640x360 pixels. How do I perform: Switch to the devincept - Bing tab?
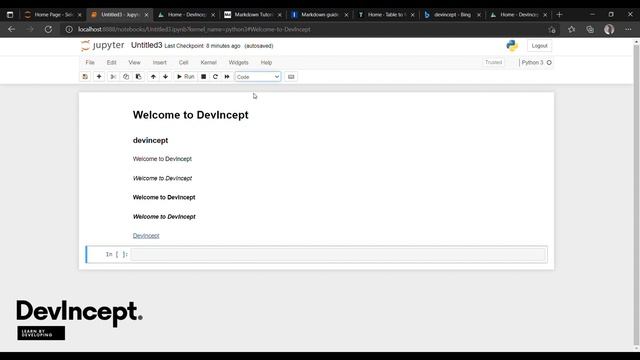click(452, 15)
